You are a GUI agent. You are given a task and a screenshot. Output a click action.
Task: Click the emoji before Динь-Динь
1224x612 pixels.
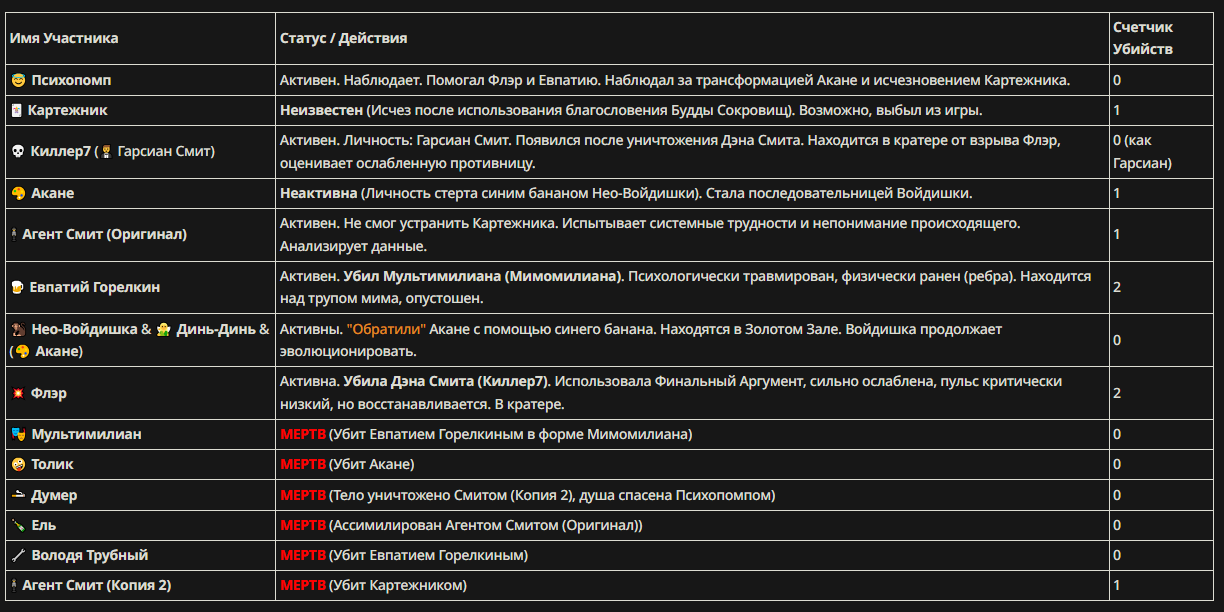[x=164, y=329]
